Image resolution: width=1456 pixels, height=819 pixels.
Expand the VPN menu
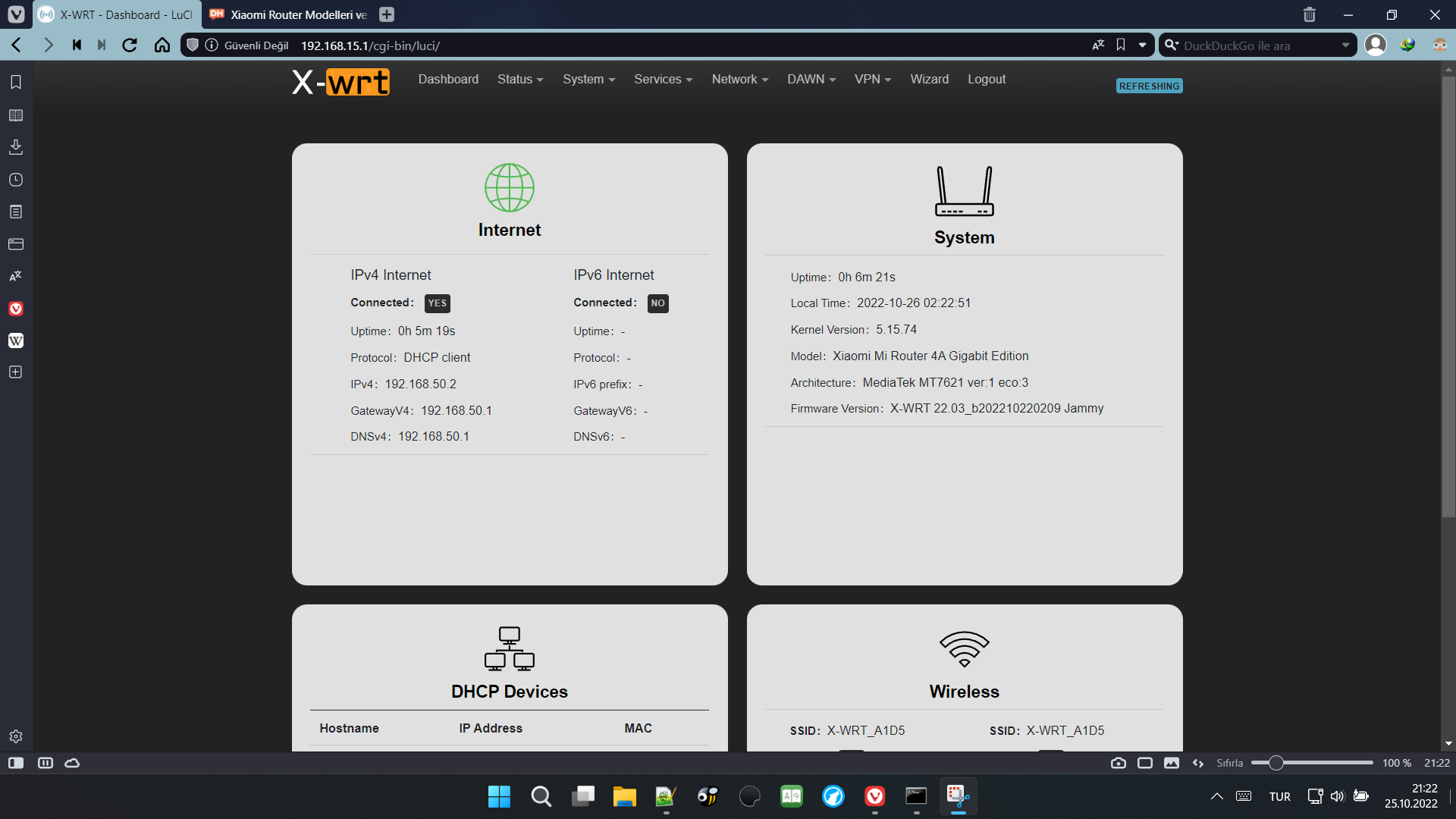coord(872,79)
